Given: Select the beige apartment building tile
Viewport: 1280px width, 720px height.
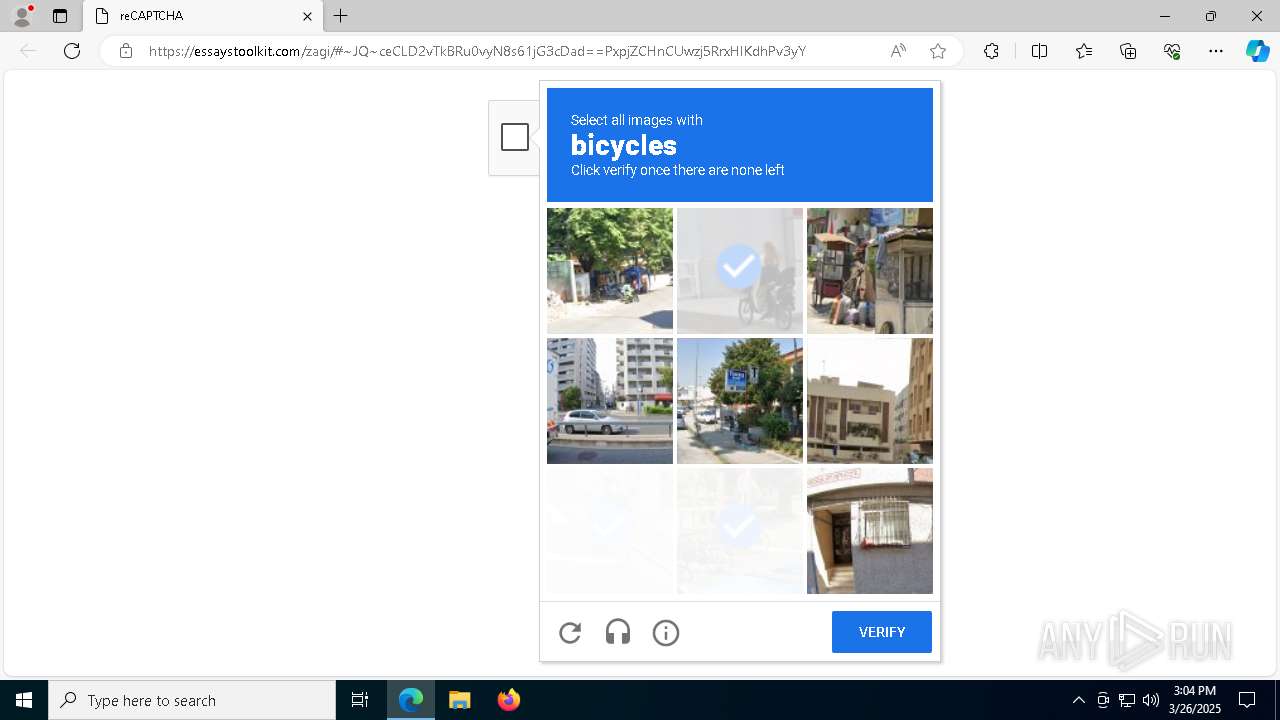Looking at the screenshot, I should pyautogui.click(x=870, y=401).
